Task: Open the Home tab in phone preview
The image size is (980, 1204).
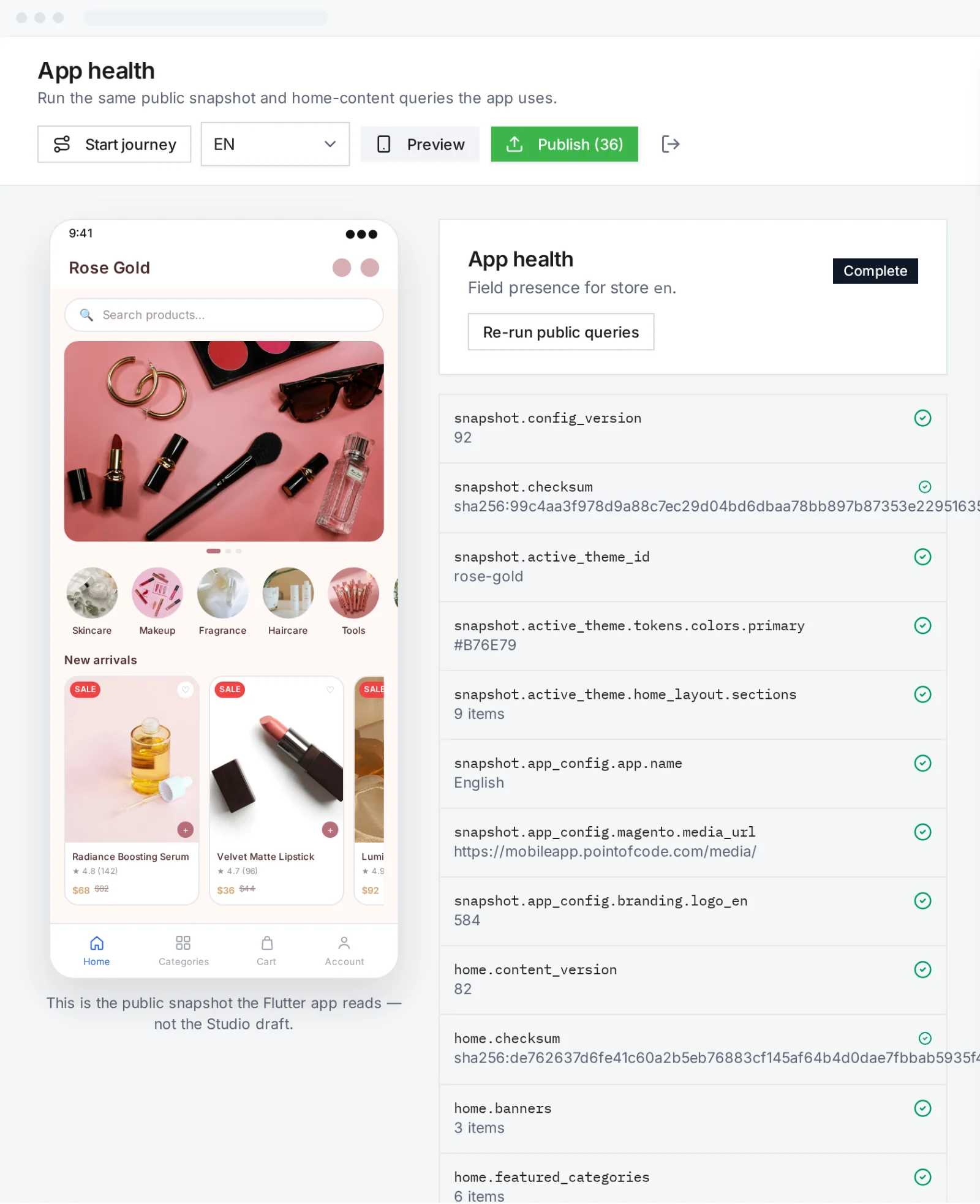Action: [x=97, y=951]
